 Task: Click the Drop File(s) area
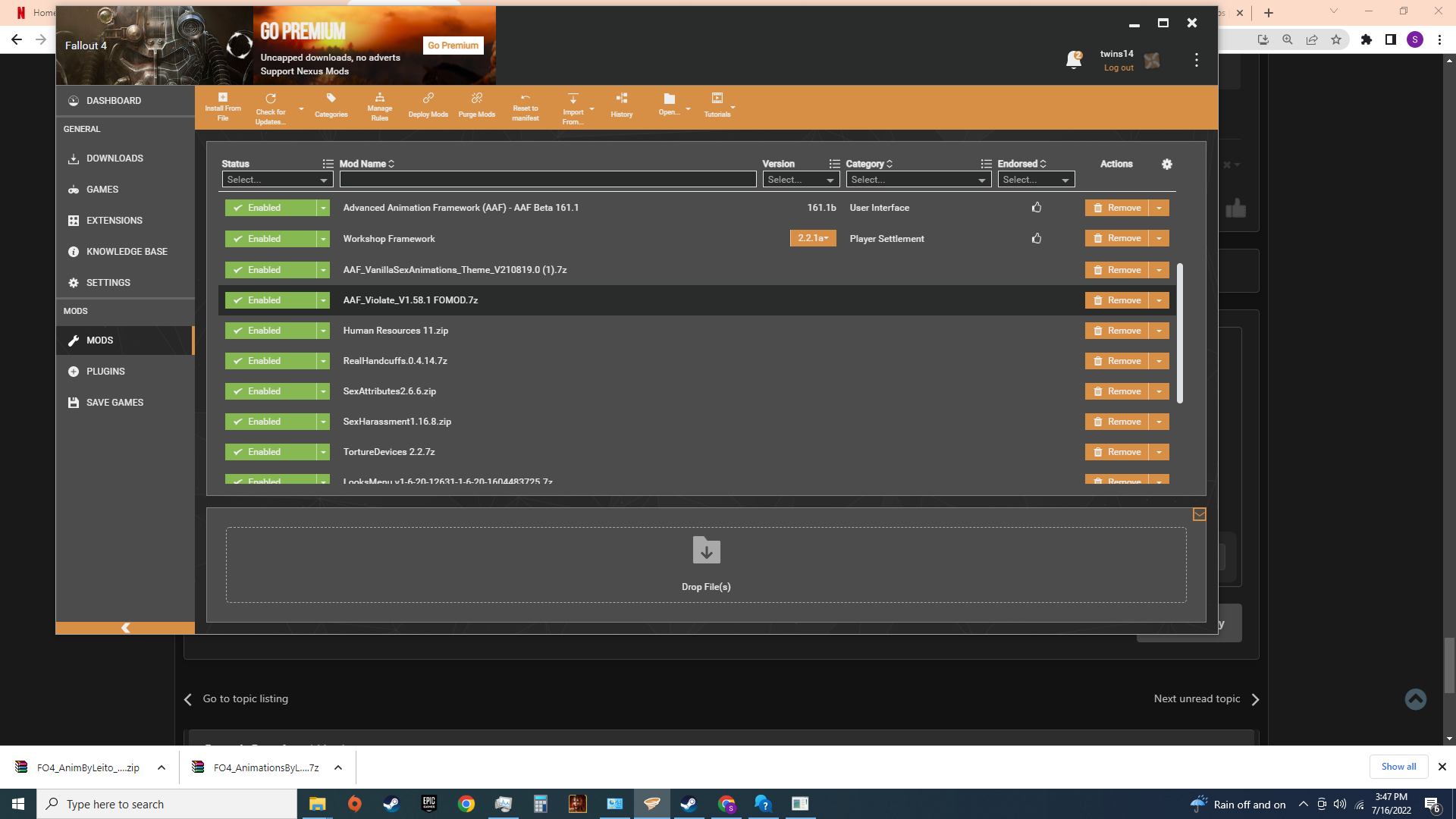706,565
